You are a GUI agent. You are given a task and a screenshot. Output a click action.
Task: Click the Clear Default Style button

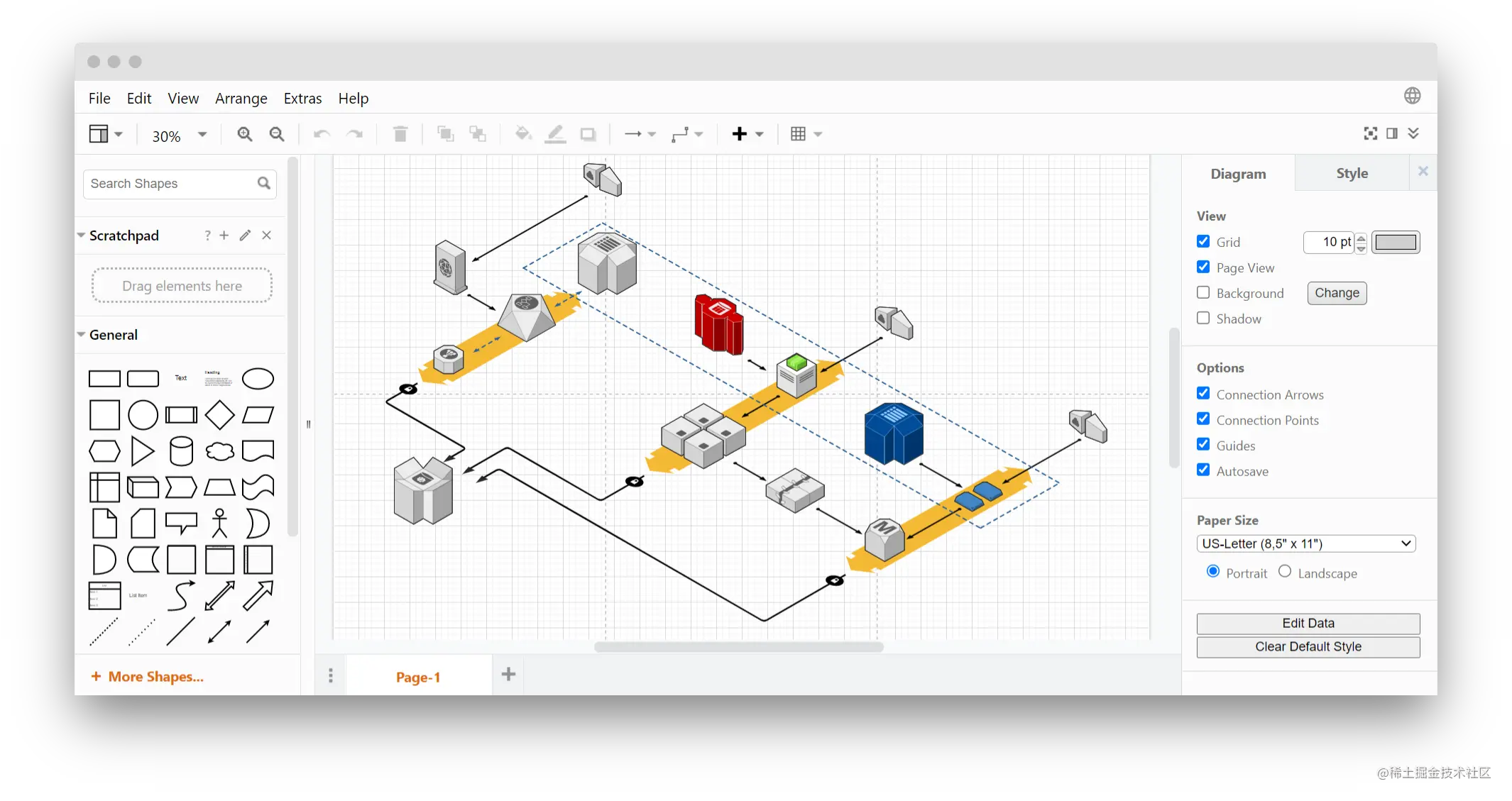point(1308,646)
